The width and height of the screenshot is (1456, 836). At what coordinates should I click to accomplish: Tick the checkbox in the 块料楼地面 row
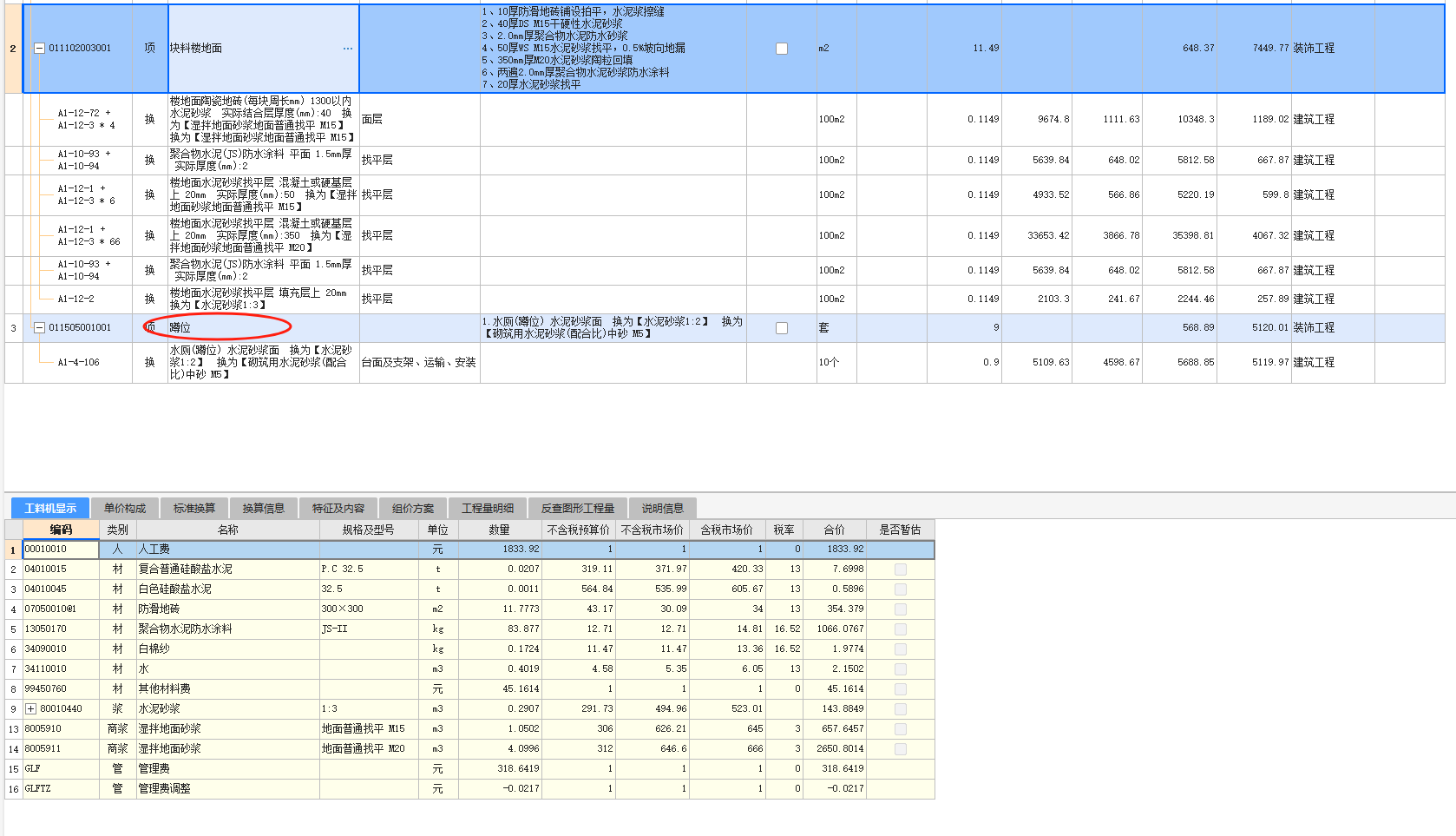pyautogui.click(x=782, y=49)
